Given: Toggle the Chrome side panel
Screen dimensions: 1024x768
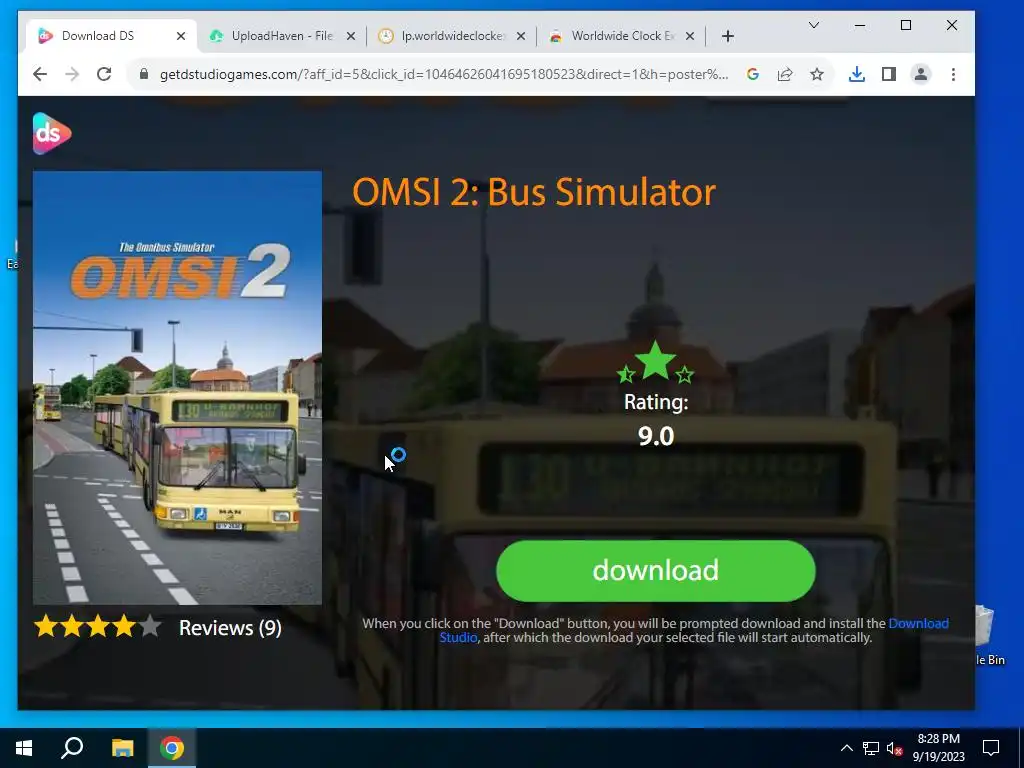Looking at the screenshot, I should tap(889, 74).
